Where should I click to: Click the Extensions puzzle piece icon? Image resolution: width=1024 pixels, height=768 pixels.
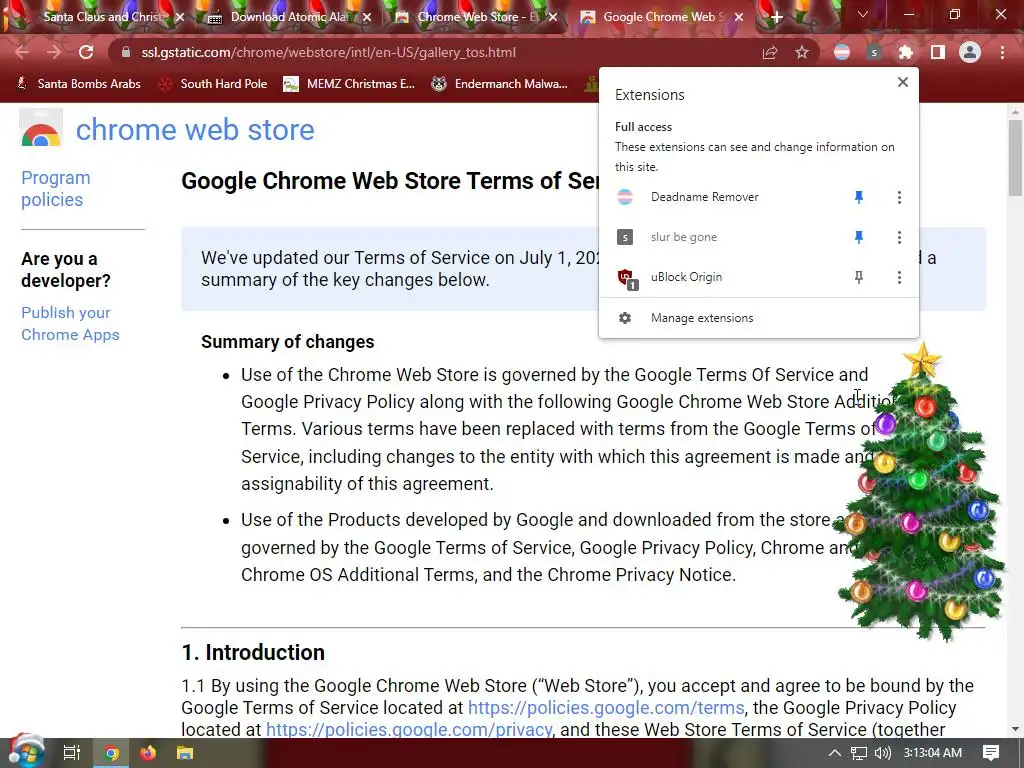click(906, 52)
